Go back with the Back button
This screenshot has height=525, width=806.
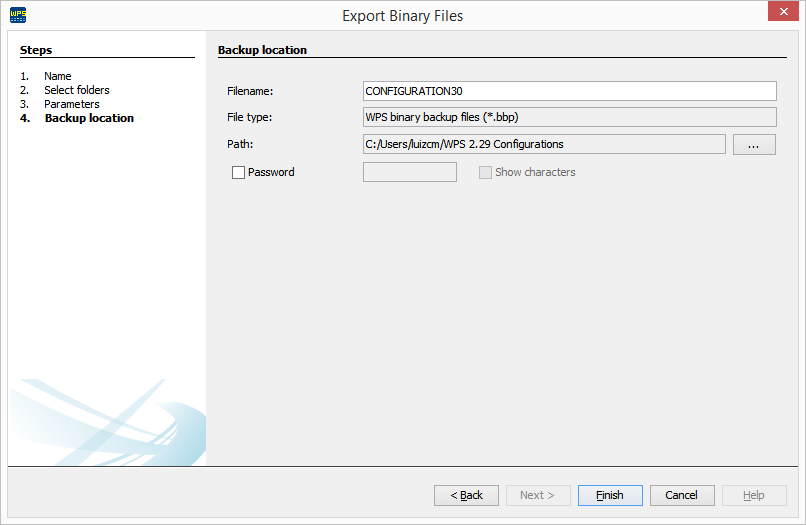pos(466,495)
